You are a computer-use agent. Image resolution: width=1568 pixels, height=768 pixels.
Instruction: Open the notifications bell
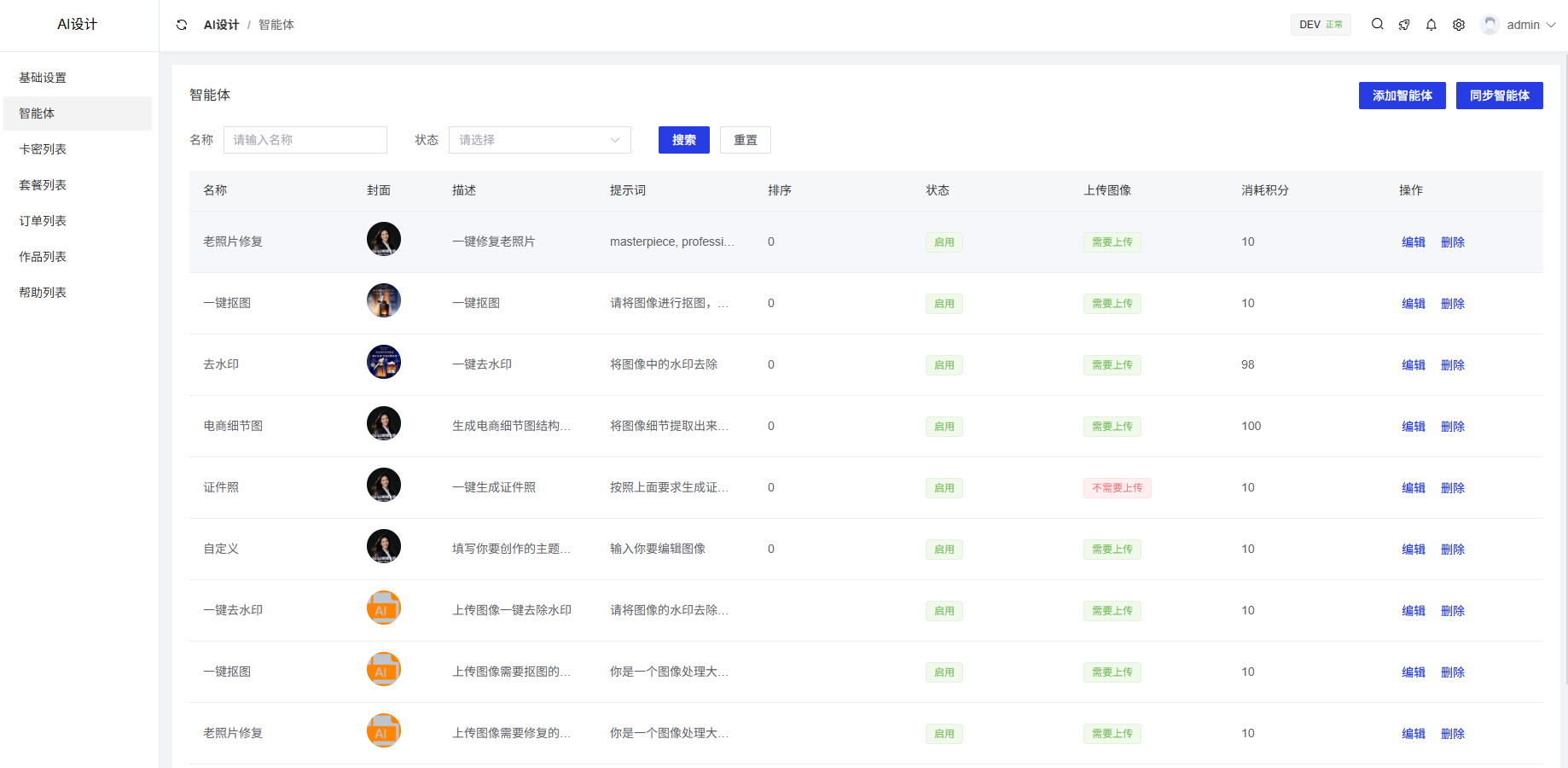1432,25
